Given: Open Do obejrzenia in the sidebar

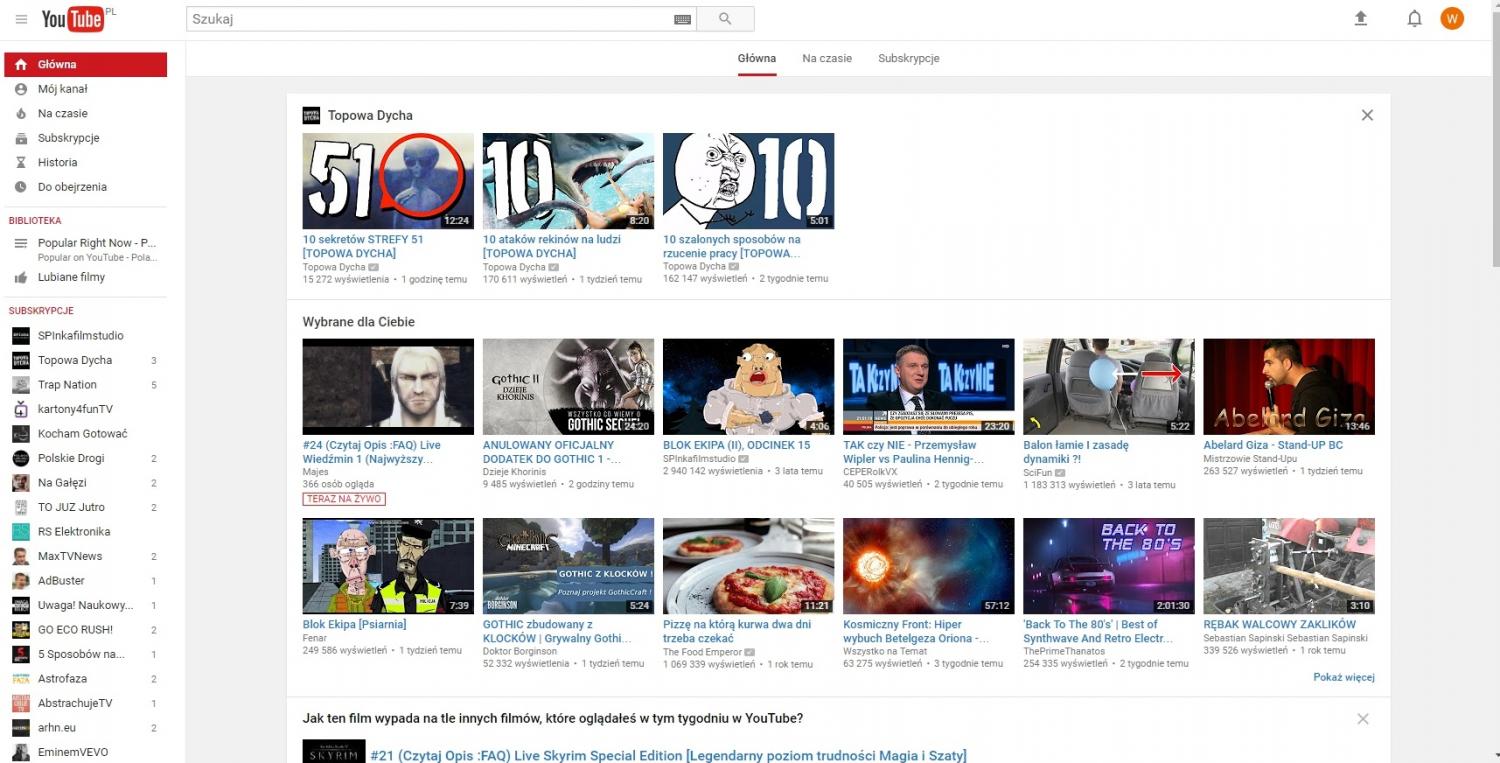Looking at the screenshot, I should pos(72,187).
